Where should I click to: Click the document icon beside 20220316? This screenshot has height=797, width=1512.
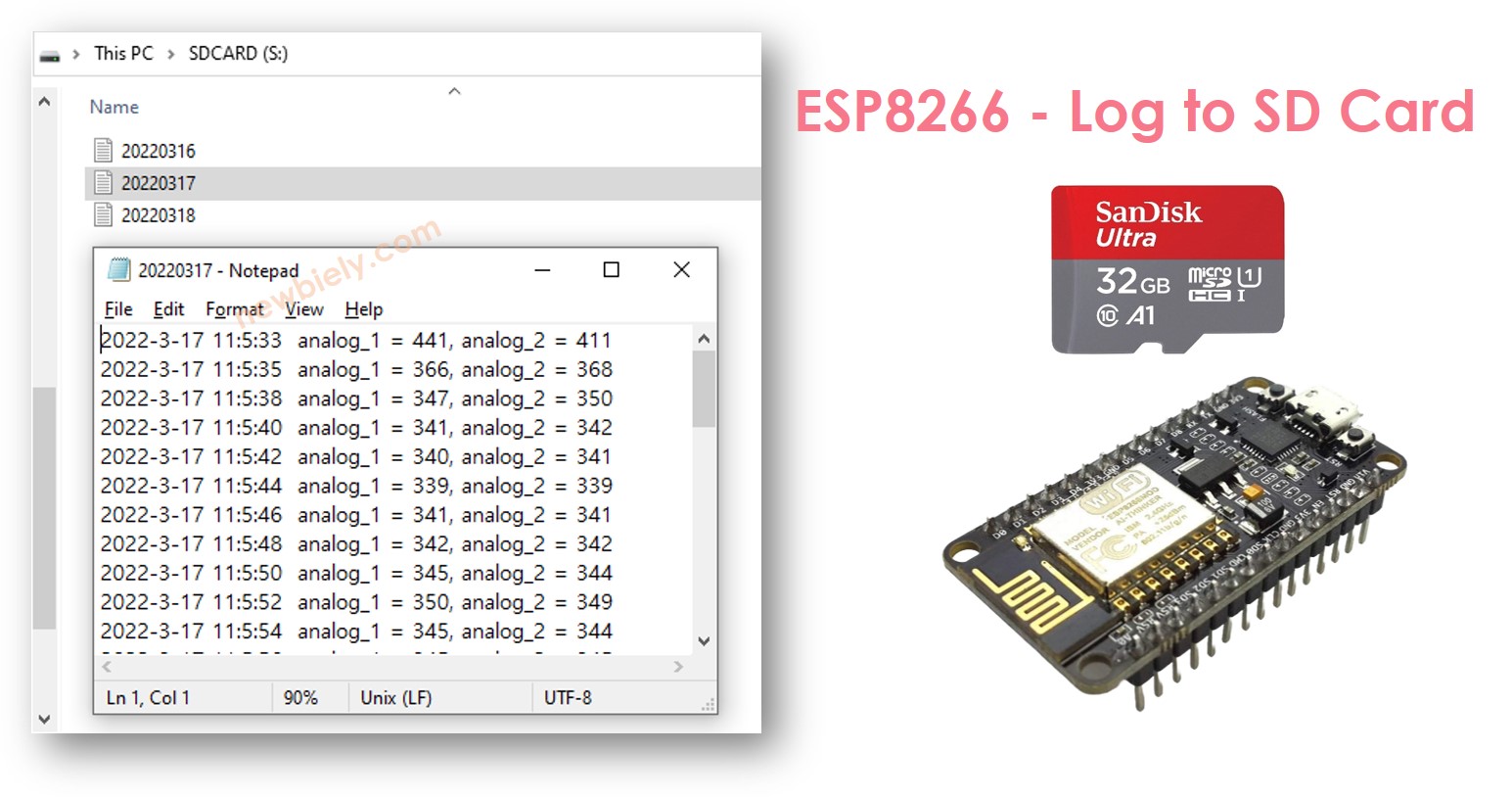pyautogui.click(x=101, y=150)
